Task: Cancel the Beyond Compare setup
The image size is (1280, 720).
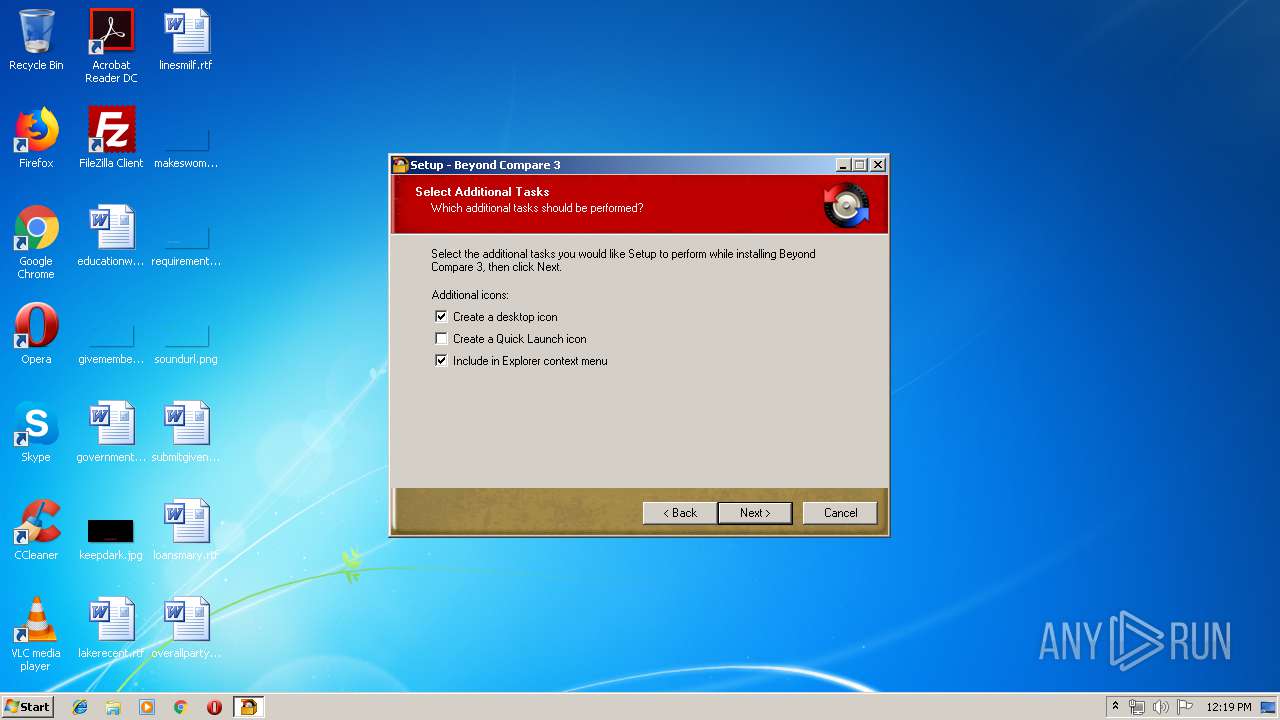Action: pos(840,513)
